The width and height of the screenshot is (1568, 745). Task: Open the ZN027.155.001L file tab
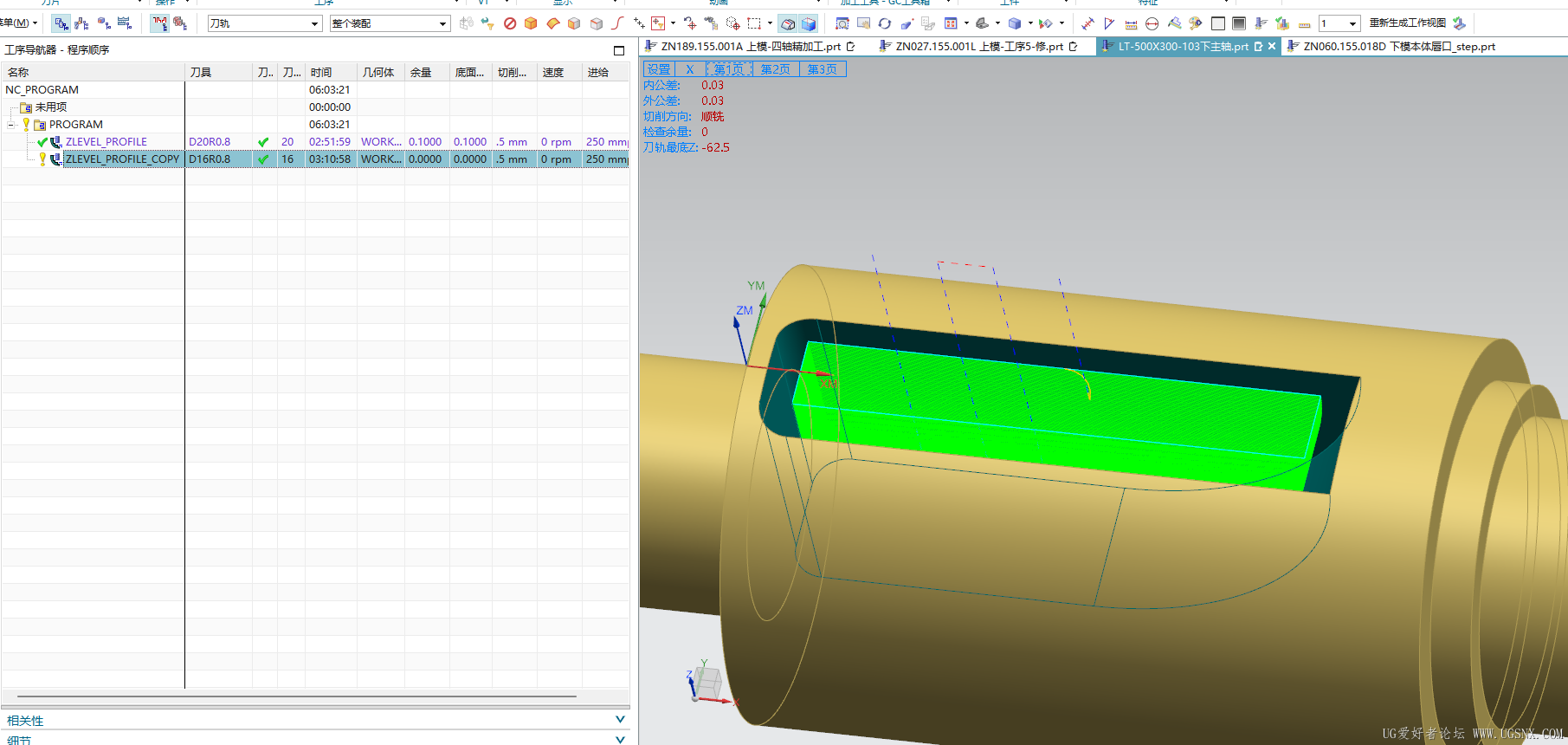coord(978,47)
